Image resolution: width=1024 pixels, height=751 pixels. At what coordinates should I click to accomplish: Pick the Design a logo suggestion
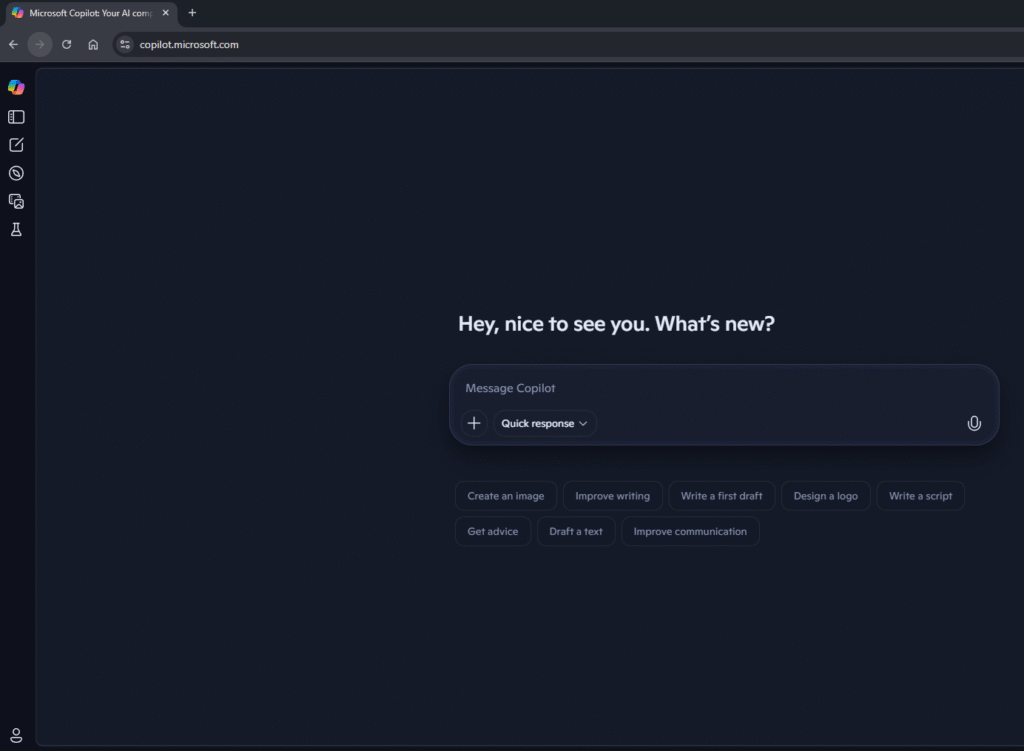click(x=825, y=496)
